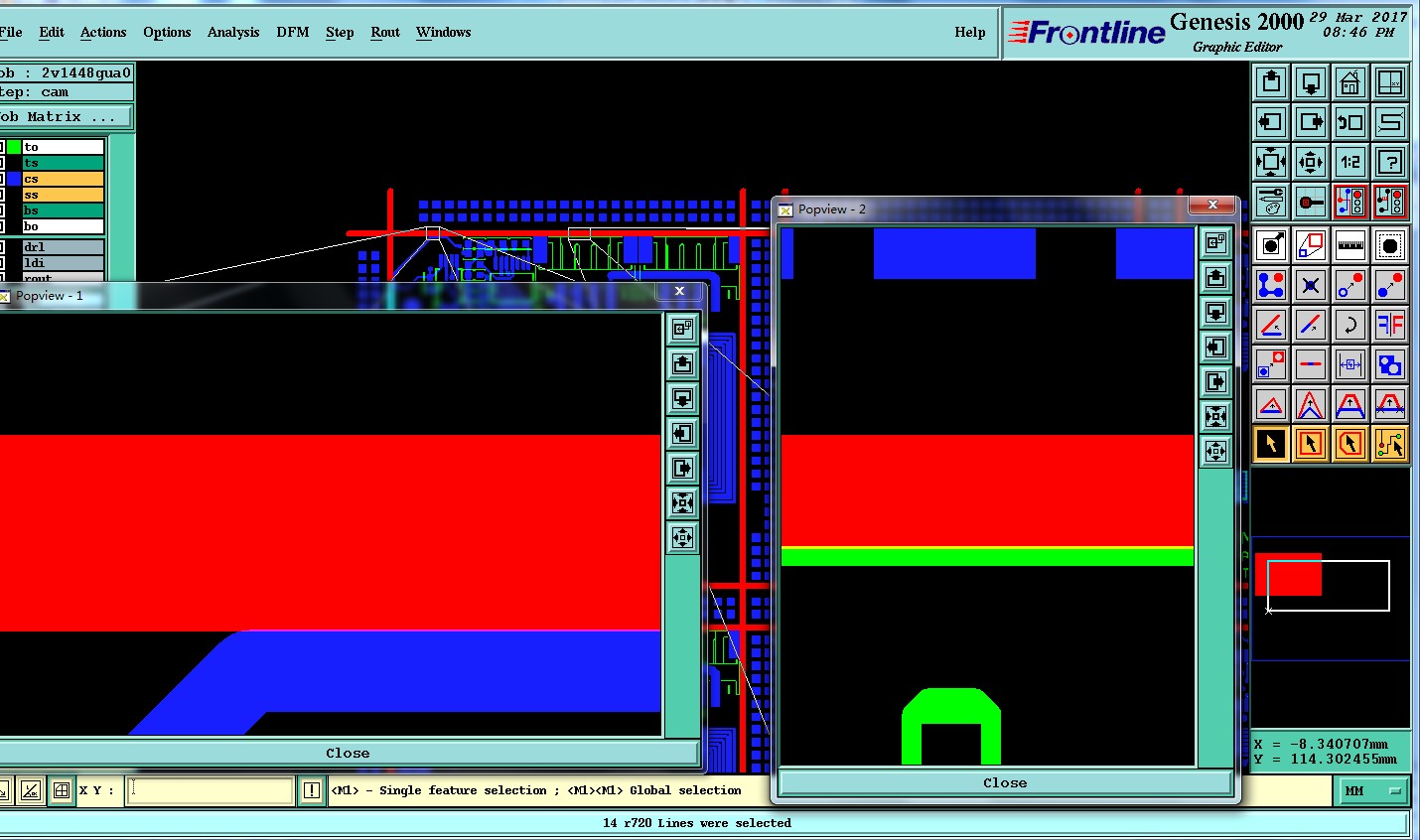Select the net selection arrow tool
The height and width of the screenshot is (840, 1420).
[x=1390, y=444]
